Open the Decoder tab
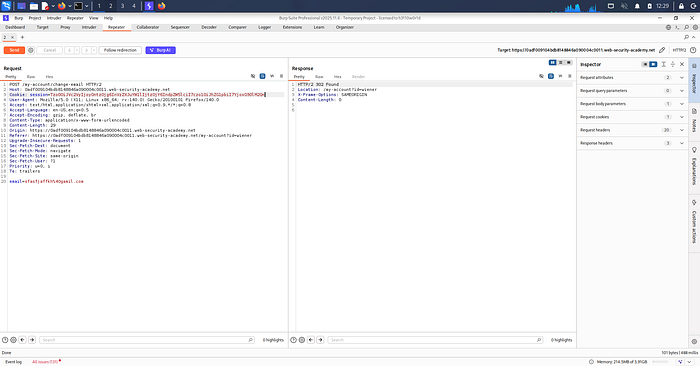This screenshot has width=700, height=366. [x=209, y=27]
